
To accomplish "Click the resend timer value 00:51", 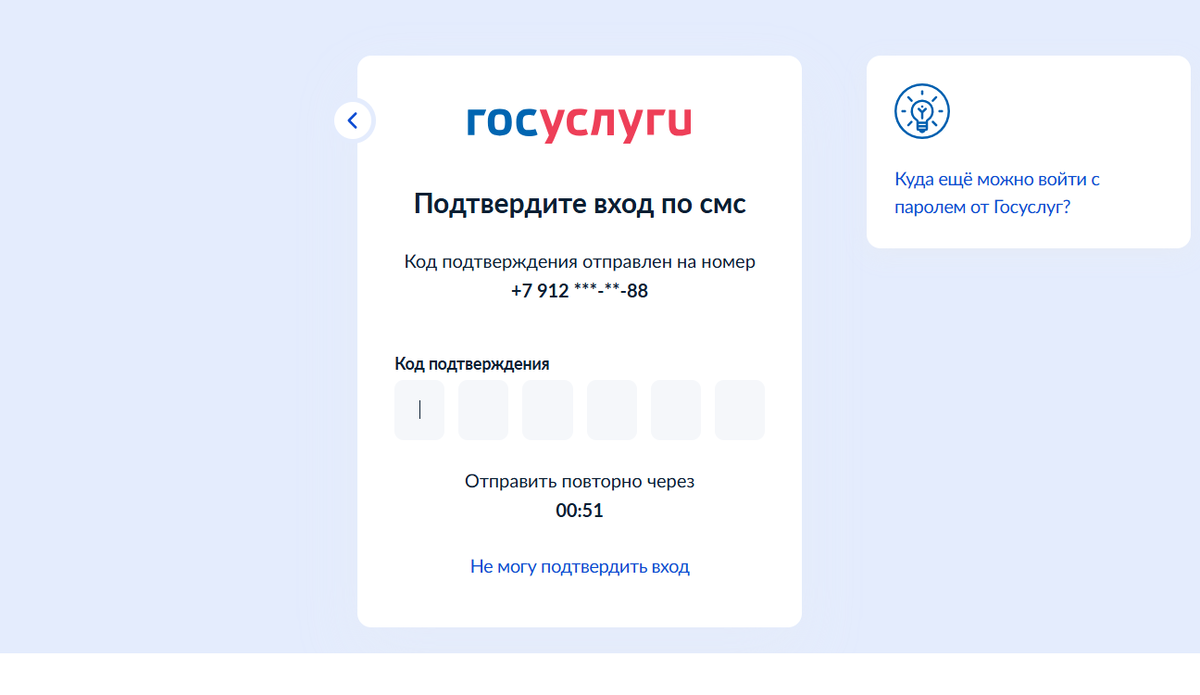I will pyautogui.click(x=580, y=511).
